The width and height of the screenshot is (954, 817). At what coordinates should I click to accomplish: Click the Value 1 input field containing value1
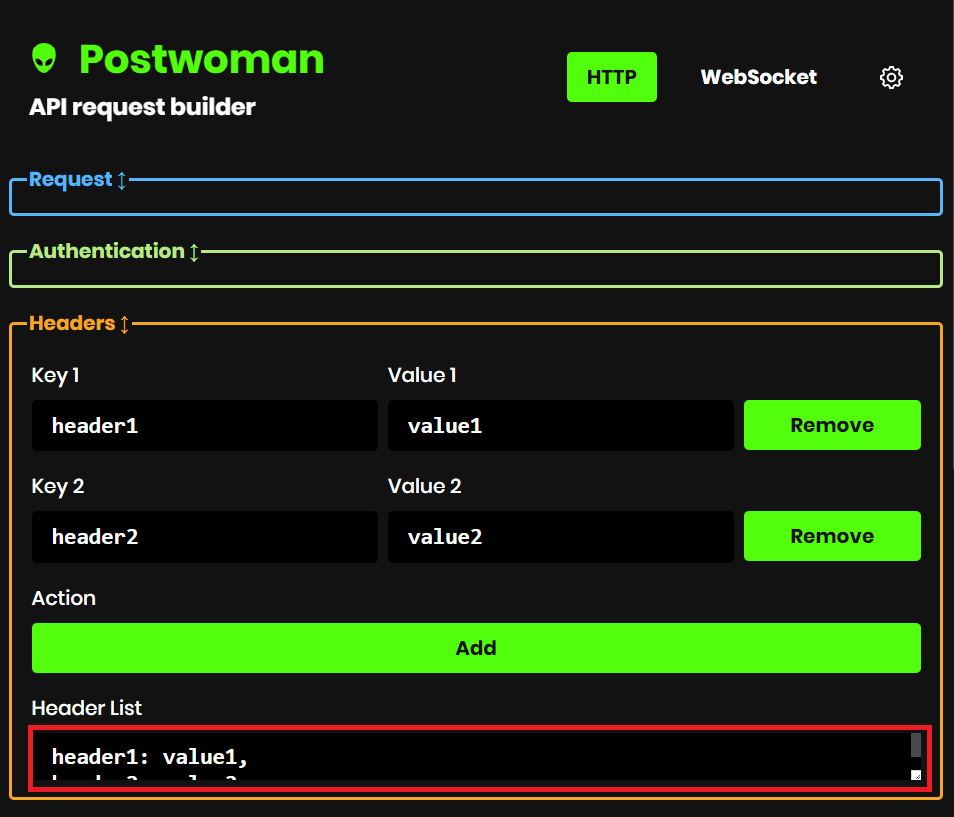click(560, 425)
